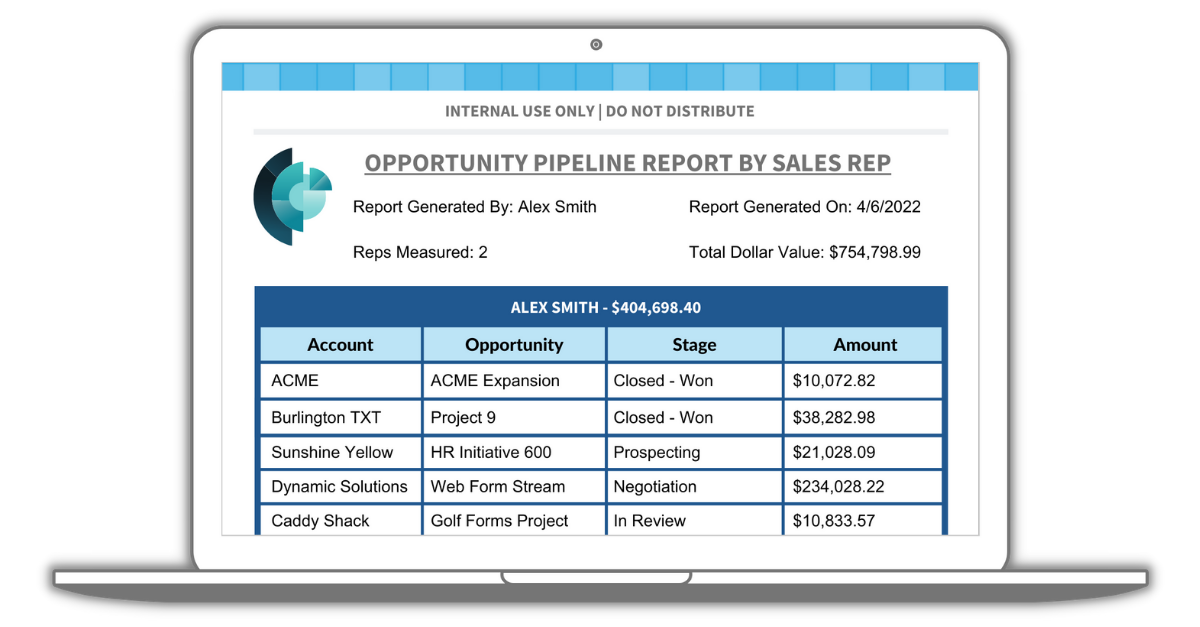Click the 'Closed - Won' stage for ACME
1200x627 pixels.
coord(694,380)
